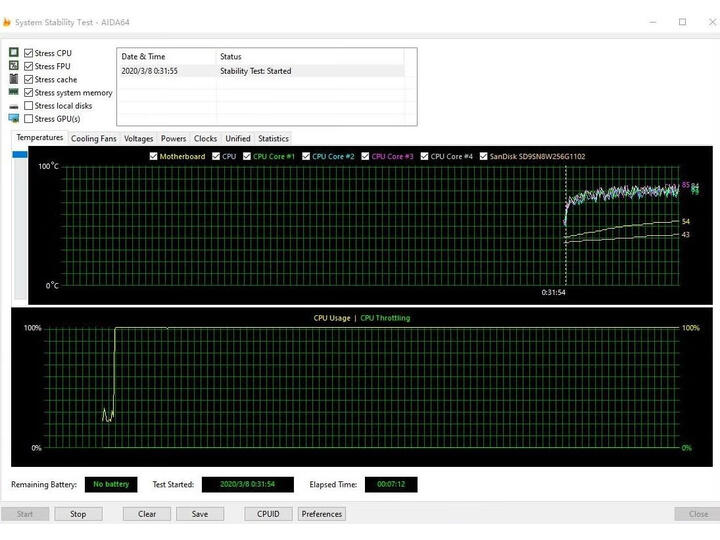This screenshot has height=540, width=720.
Task: Click the Stress CPU chip icon
Action: [14, 52]
